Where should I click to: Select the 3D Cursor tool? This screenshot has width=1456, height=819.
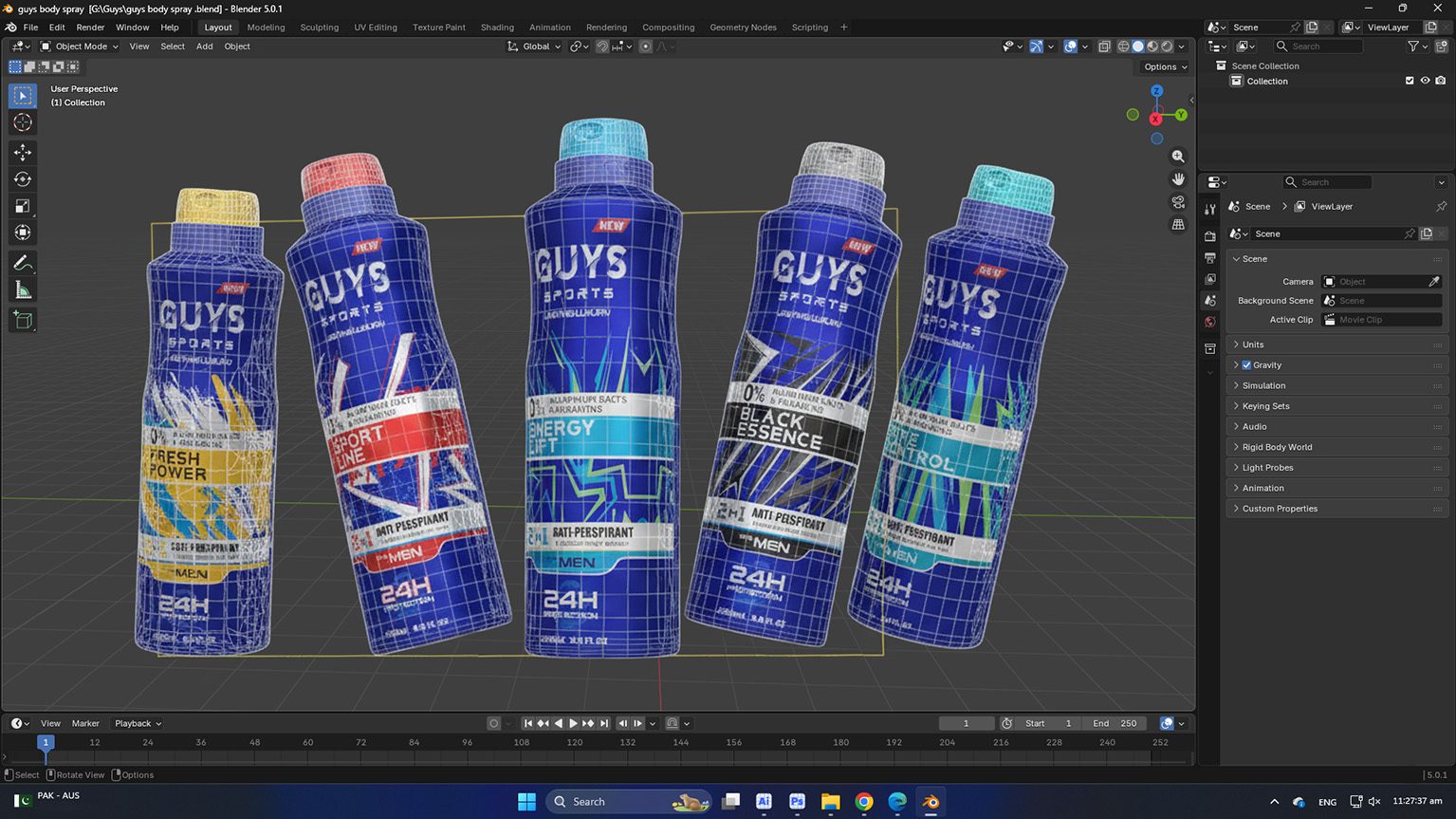(x=23, y=122)
